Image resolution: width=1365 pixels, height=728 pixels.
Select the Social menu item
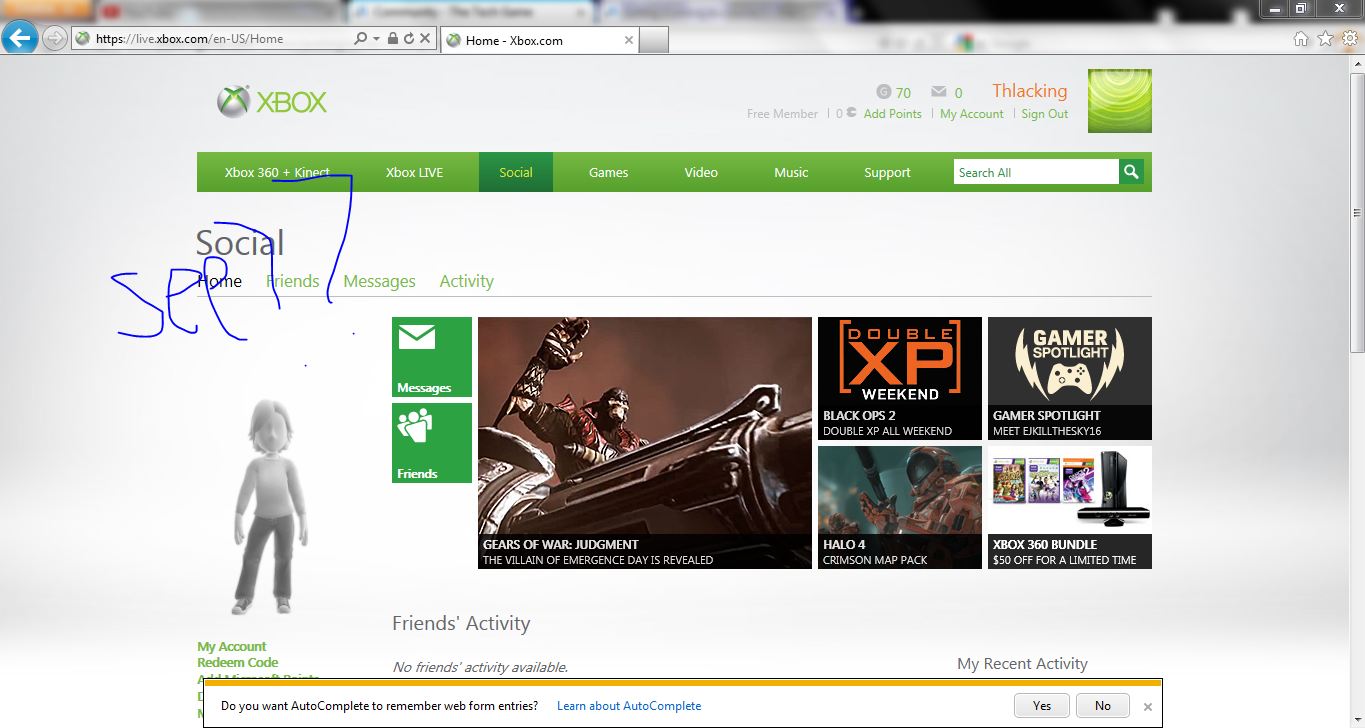(515, 172)
